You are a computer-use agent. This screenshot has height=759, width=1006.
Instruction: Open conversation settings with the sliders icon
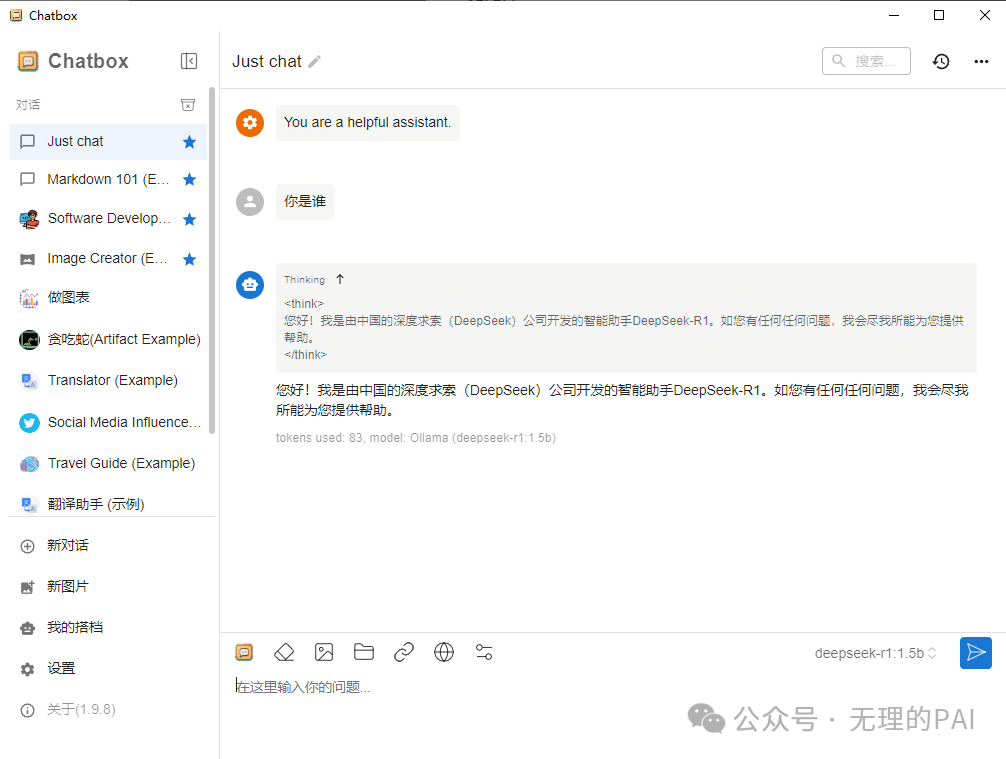484,652
